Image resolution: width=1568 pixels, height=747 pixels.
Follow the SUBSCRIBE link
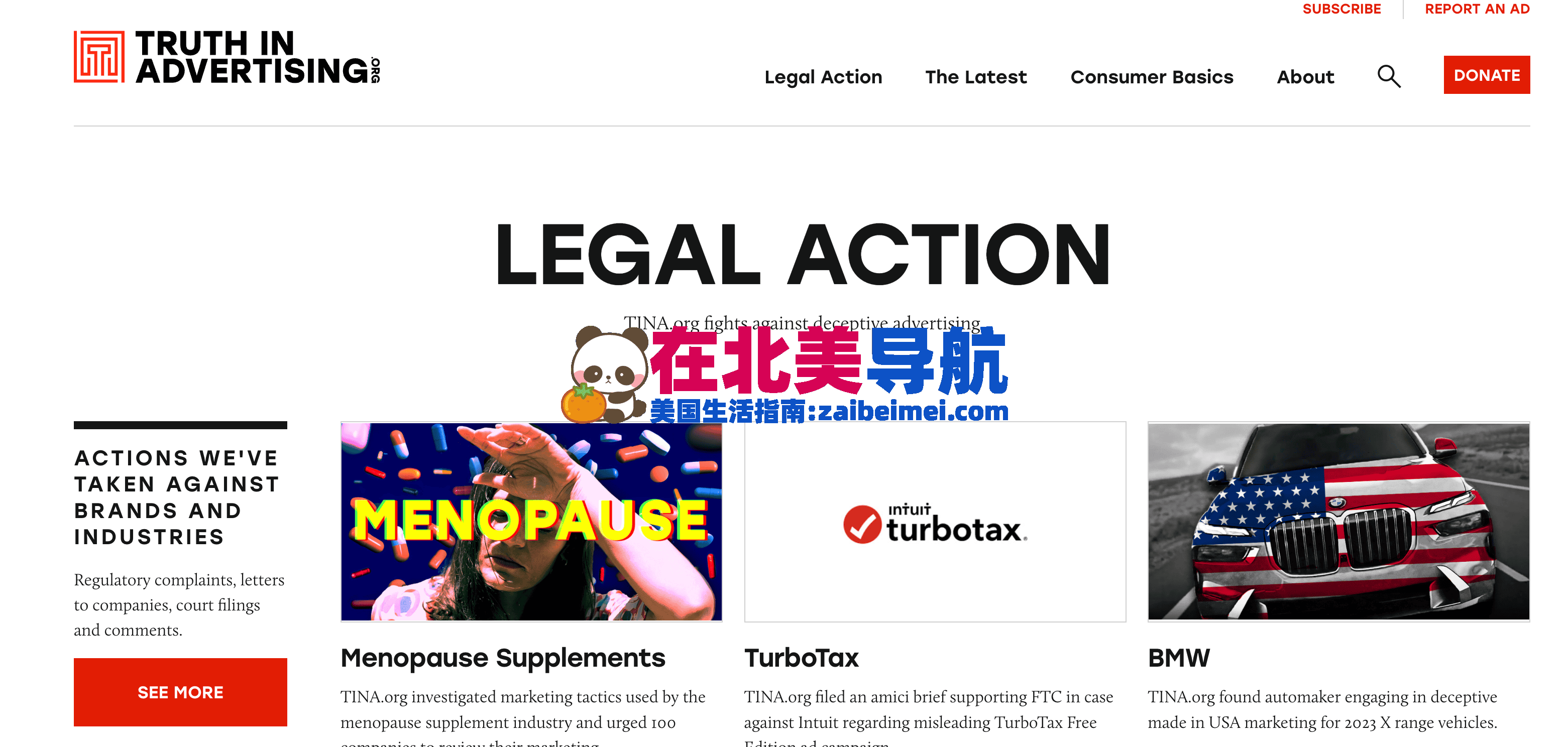[x=1341, y=9]
